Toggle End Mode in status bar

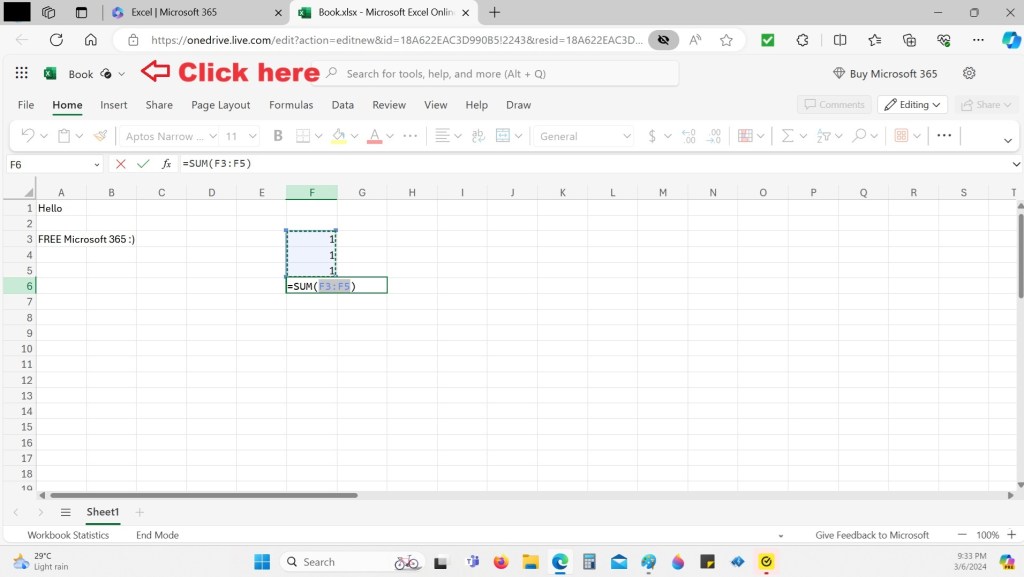tap(157, 535)
